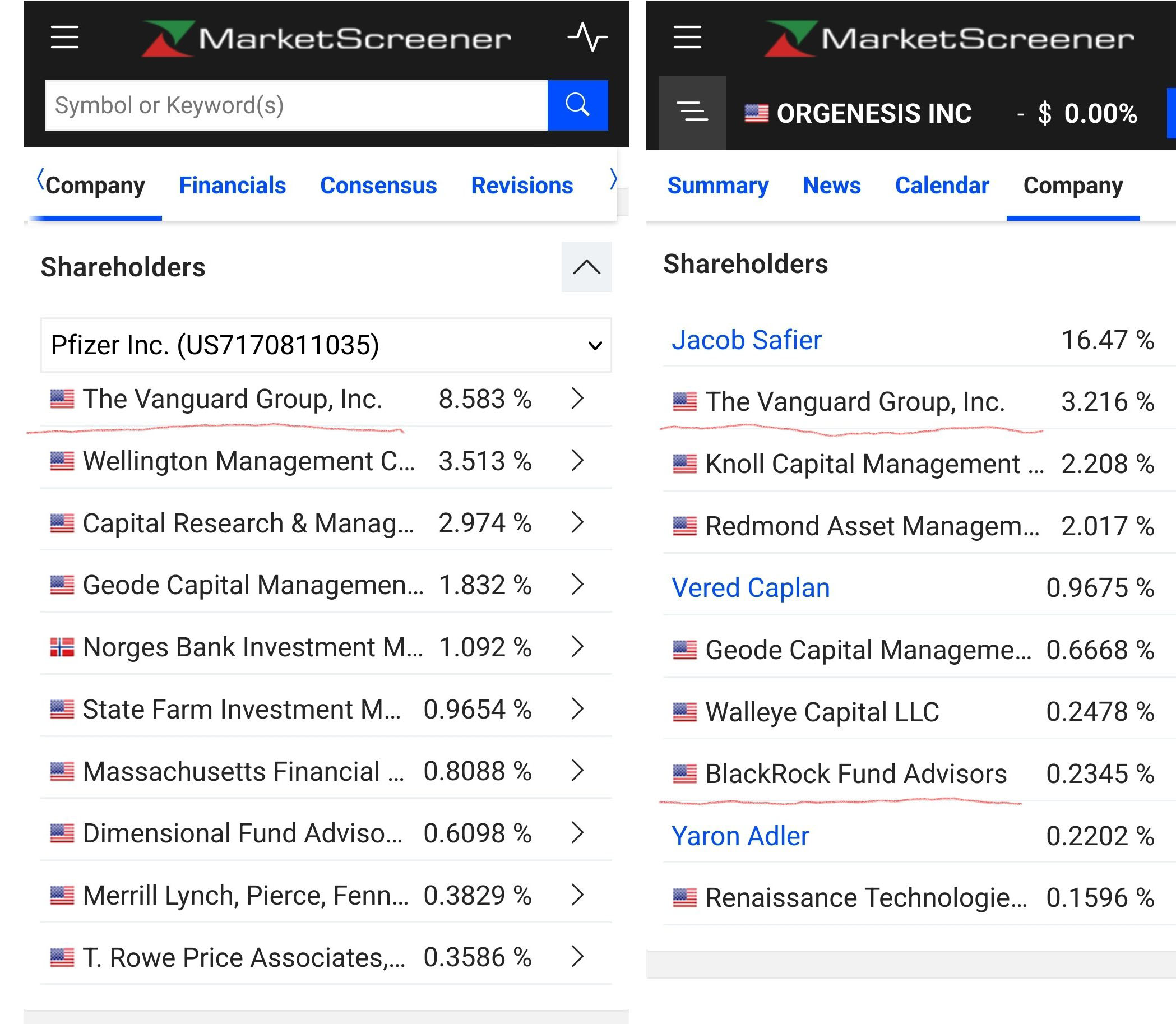Viewport: 1176px width, 1024px height.
Task: Switch to the Financials tab
Action: 233,186
